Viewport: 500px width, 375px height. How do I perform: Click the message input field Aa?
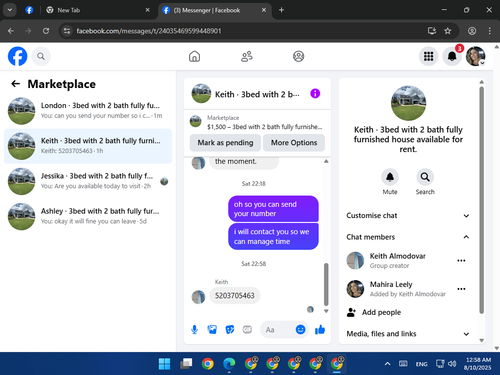point(278,330)
